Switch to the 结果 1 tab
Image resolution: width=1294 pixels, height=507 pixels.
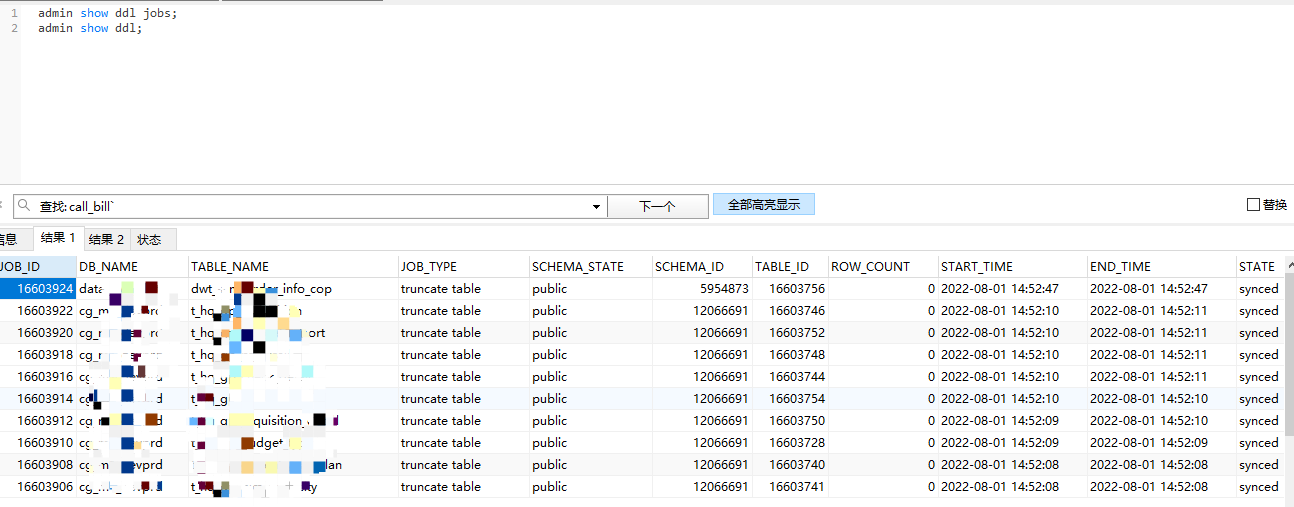[x=57, y=239]
